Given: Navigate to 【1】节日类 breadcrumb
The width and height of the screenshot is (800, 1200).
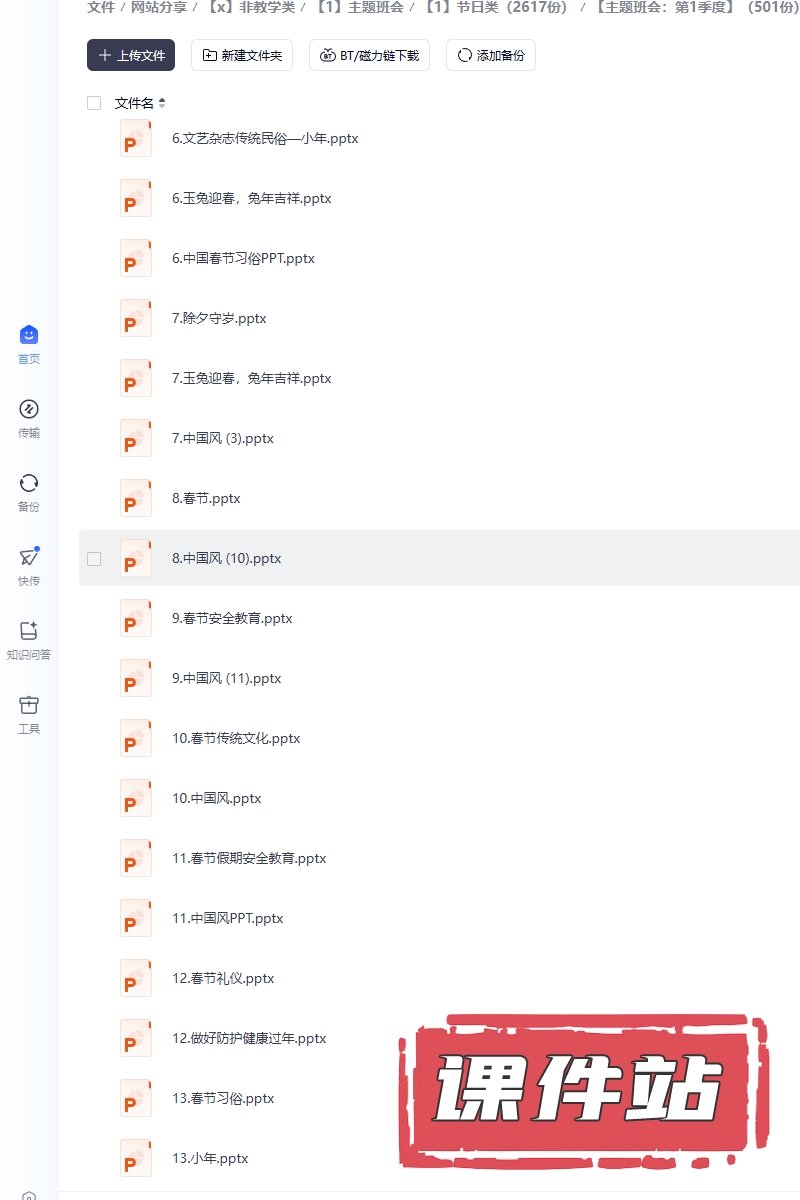Looking at the screenshot, I should pos(494,8).
